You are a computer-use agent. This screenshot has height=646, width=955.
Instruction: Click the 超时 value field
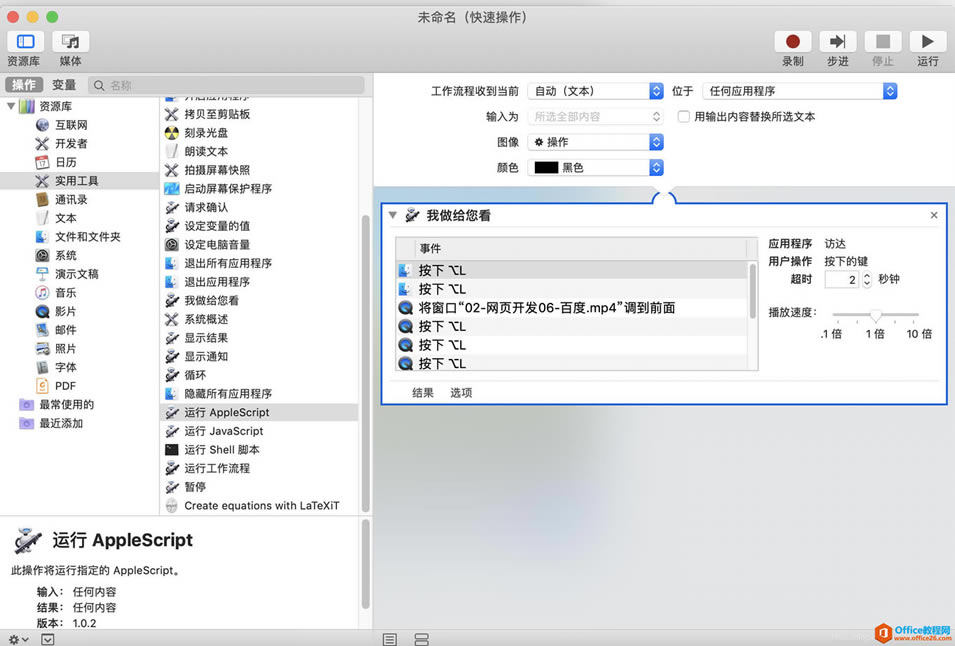coord(842,279)
